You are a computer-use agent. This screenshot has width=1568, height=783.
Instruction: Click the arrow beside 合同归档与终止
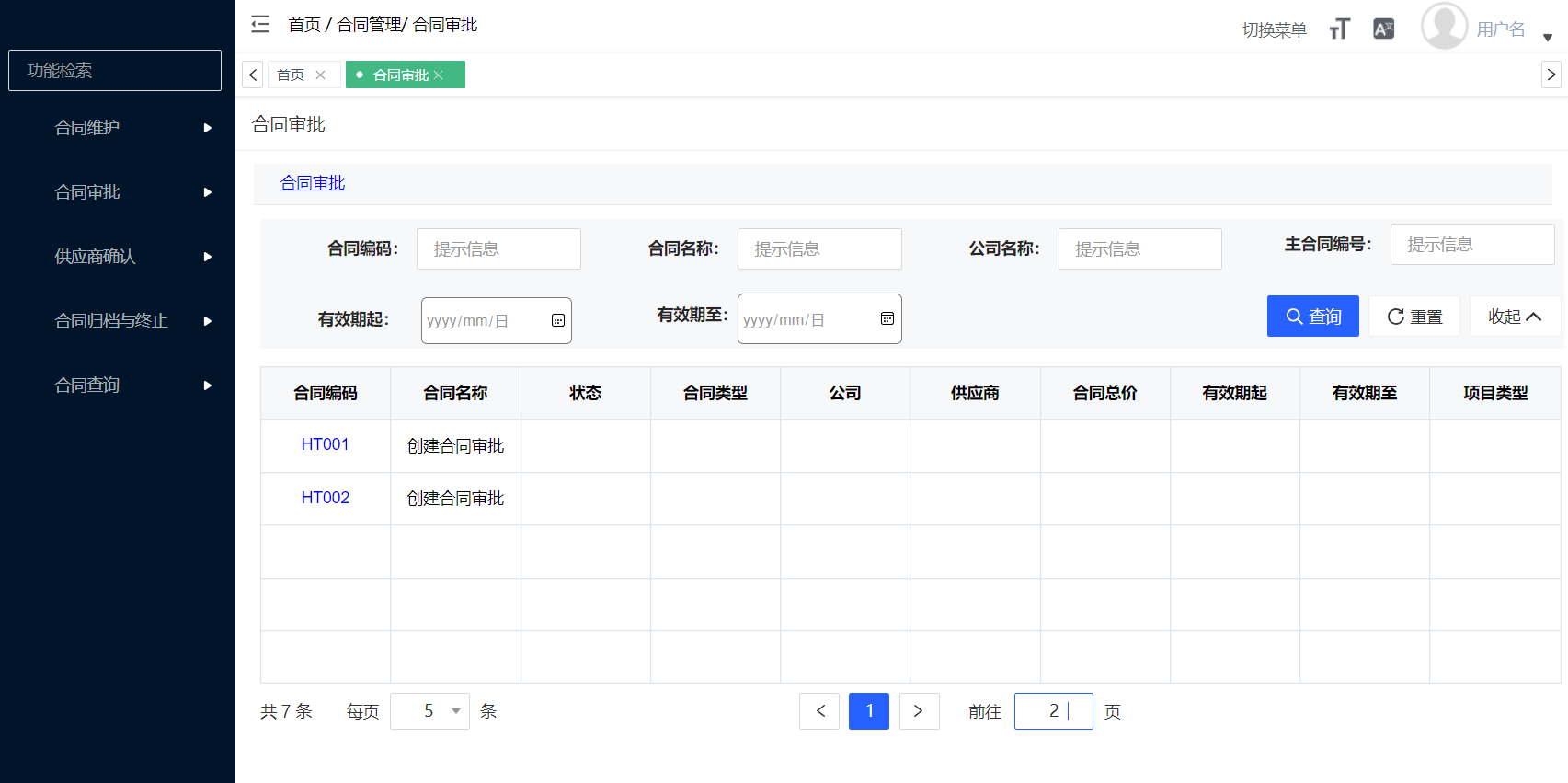coord(208,321)
